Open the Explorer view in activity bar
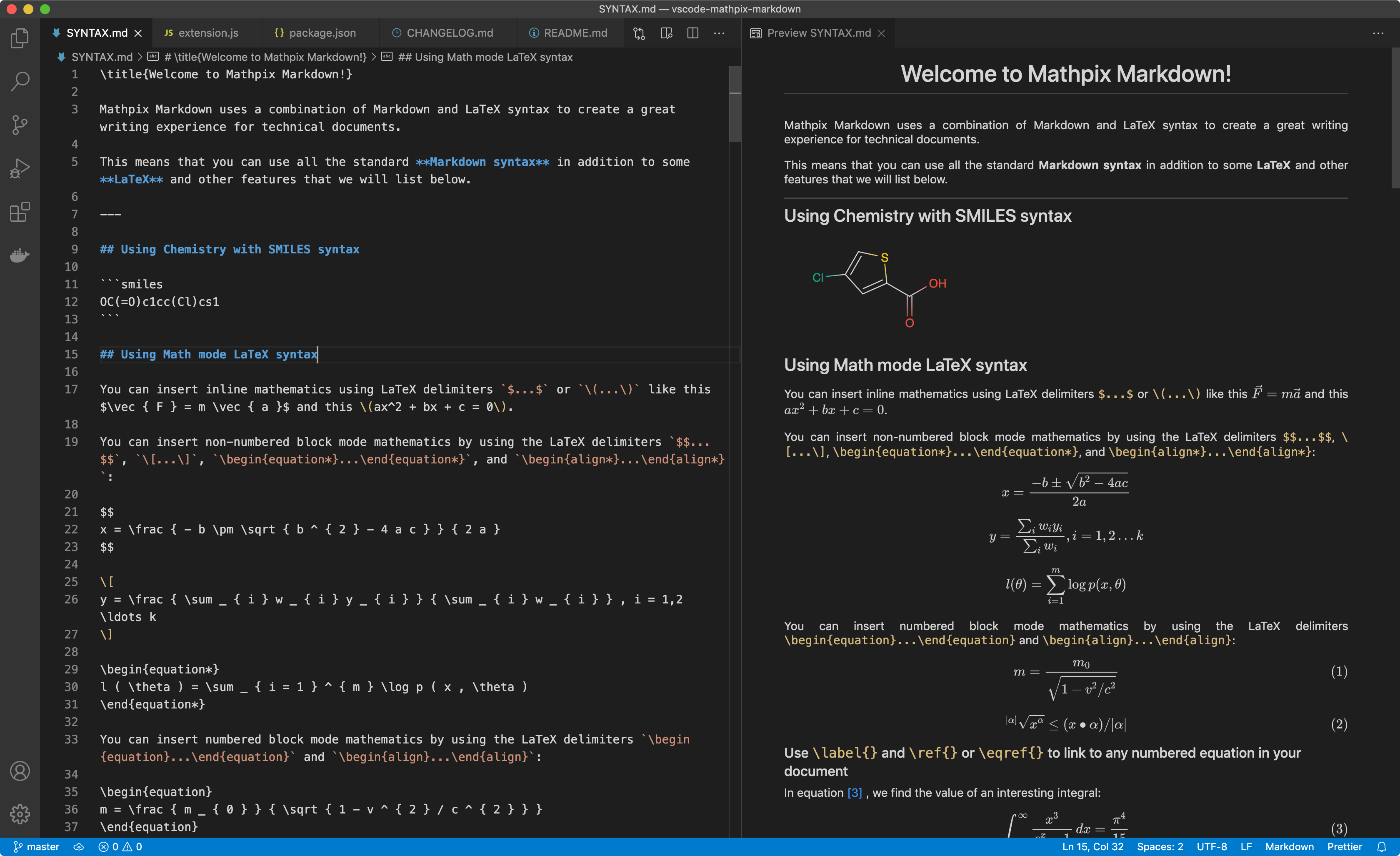 click(x=20, y=39)
